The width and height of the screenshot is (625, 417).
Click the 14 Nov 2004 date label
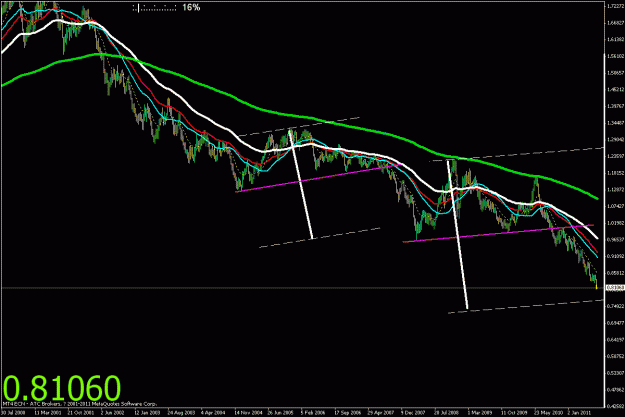pyautogui.click(x=248, y=413)
